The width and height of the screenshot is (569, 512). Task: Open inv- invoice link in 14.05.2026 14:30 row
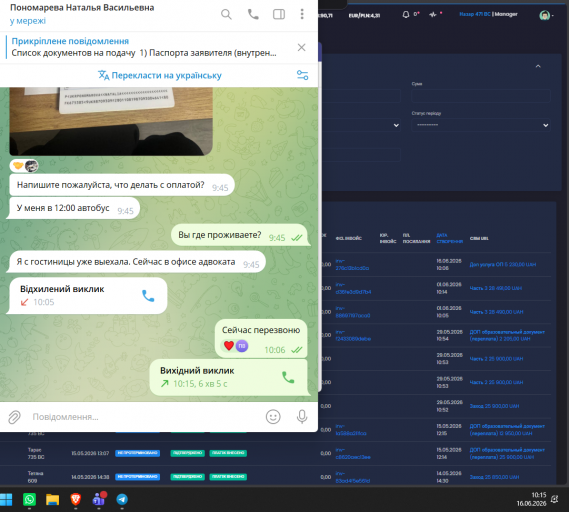pyautogui.click(x=353, y=477)
